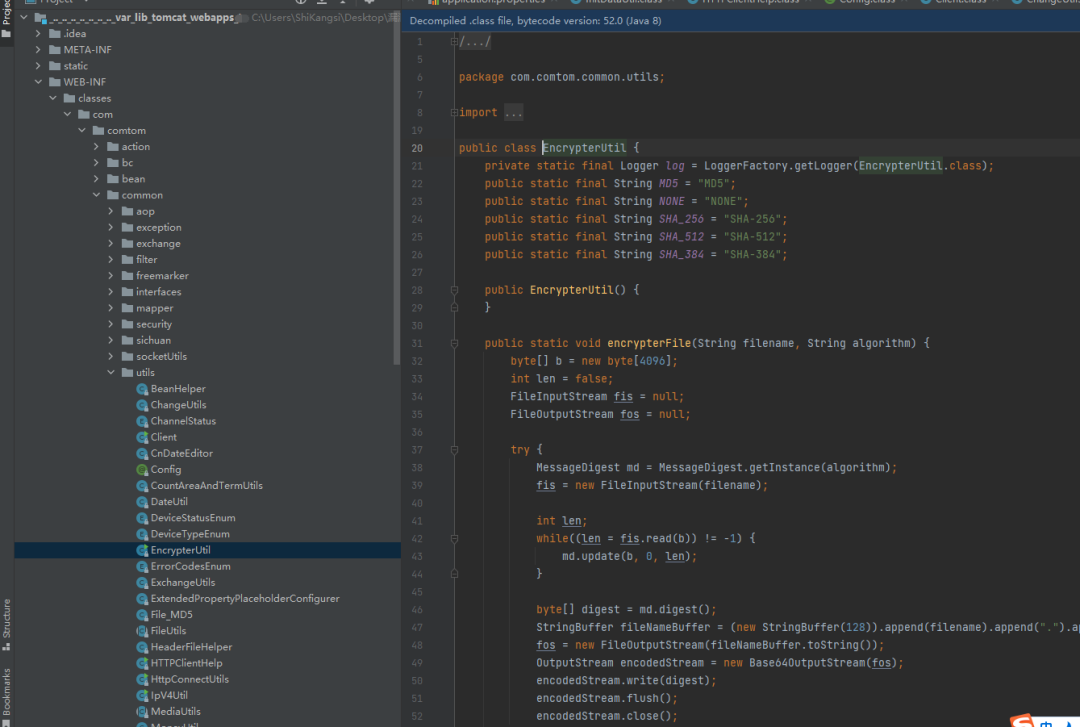Click the collapsed import ellipsis placeholder
The height and width of the screenshot is (727, 1080).
513,112
